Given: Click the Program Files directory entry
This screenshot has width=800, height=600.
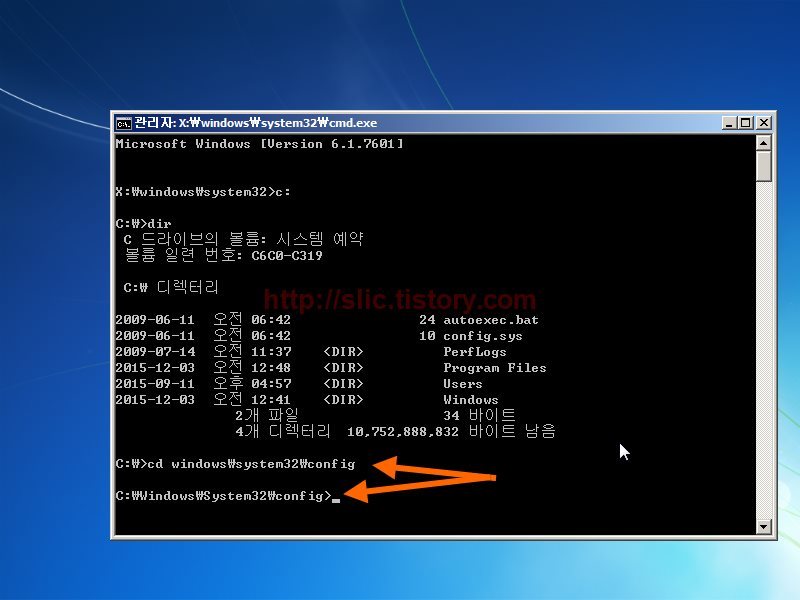Looking at the screenshot, I should (494, 368).
